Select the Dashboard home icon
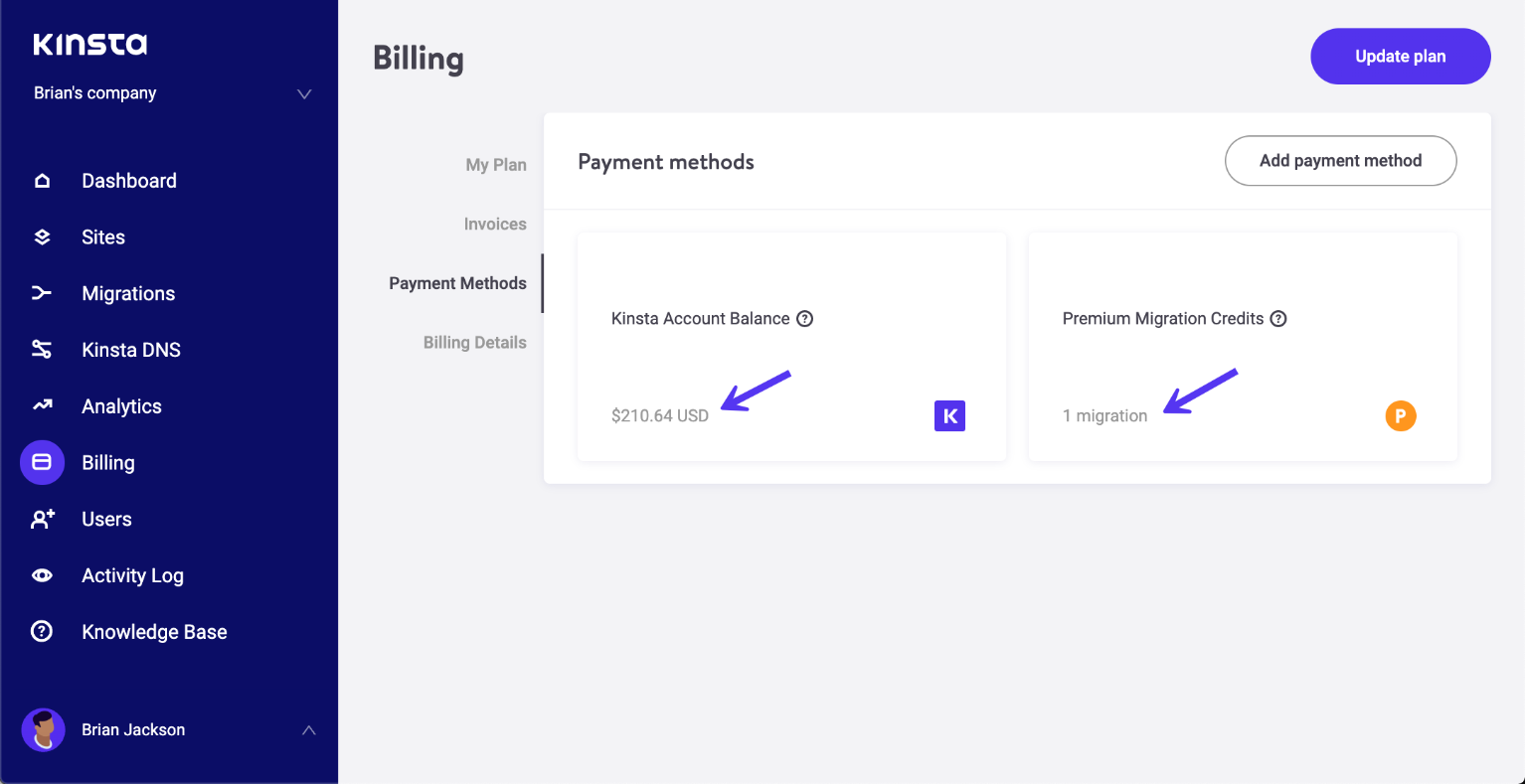This screenshot has width=1525, height=784. coord(42,180)
